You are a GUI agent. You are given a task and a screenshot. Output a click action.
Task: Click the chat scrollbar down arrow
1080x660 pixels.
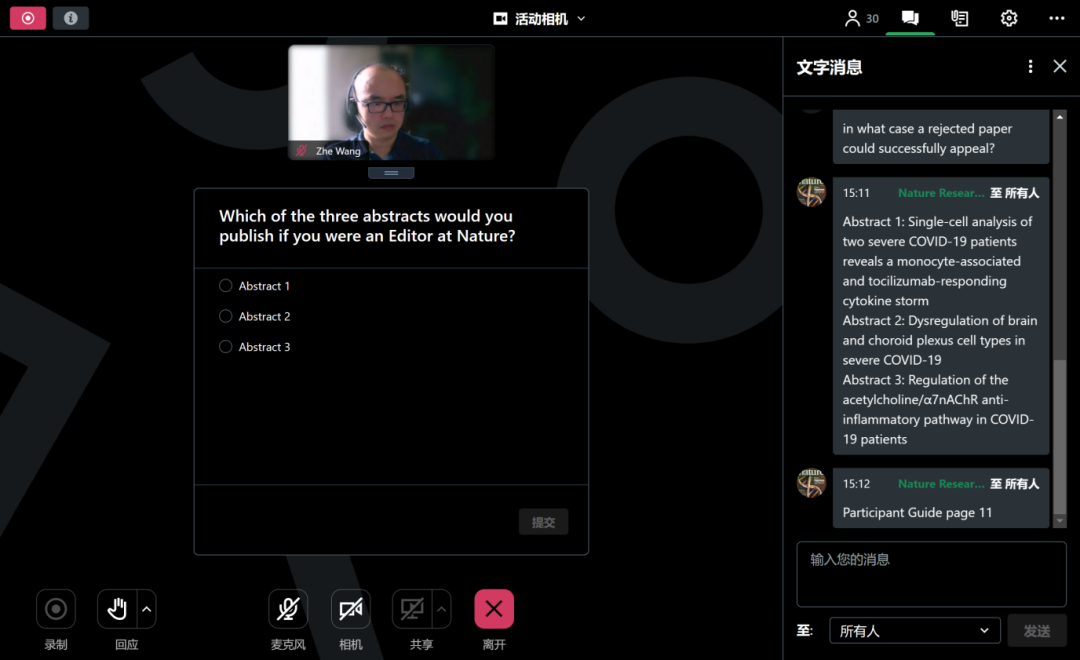[x=1060, y=521]
